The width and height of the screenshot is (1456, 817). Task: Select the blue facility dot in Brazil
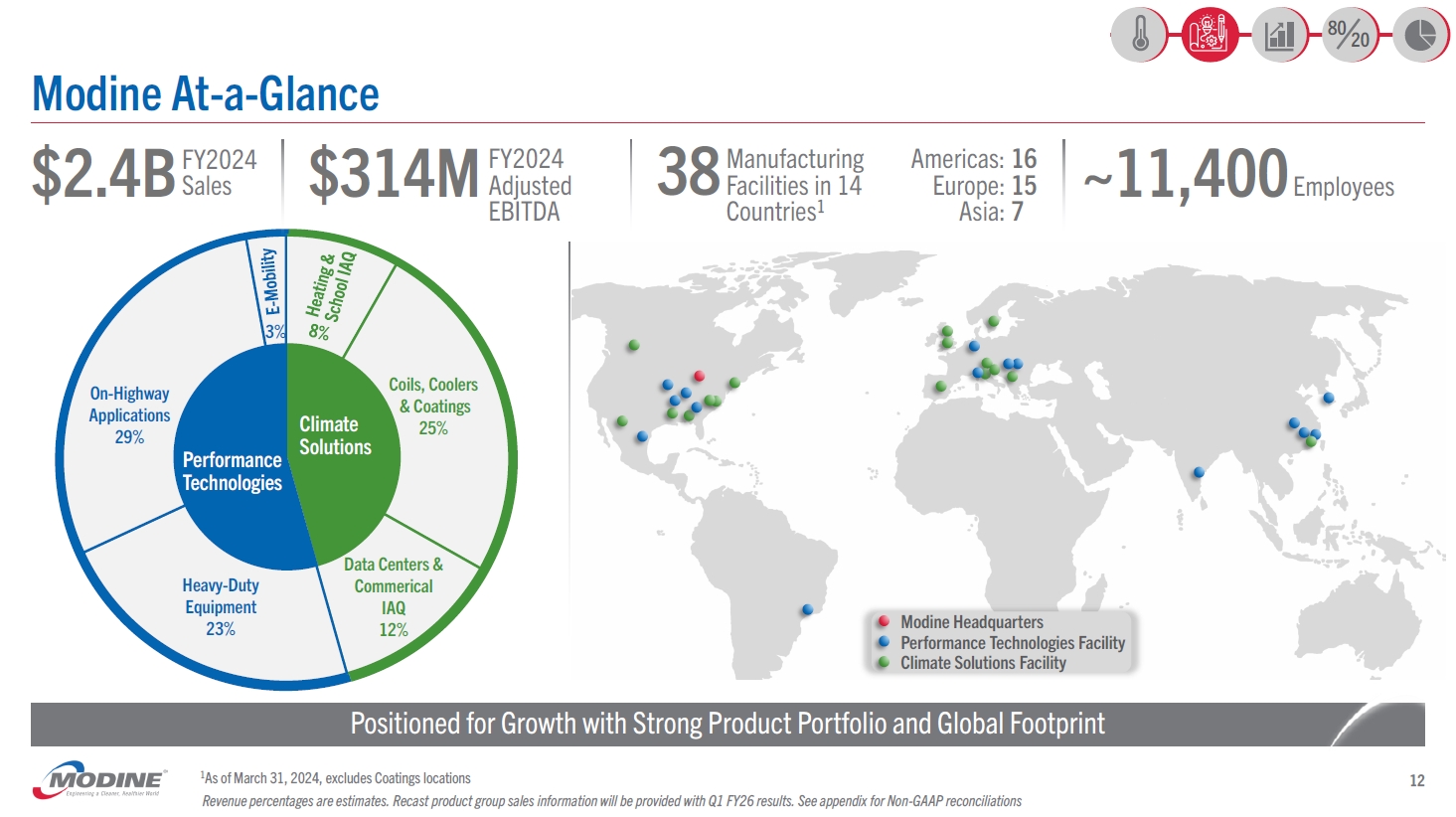pyautogui.click(x=808, y=609)
